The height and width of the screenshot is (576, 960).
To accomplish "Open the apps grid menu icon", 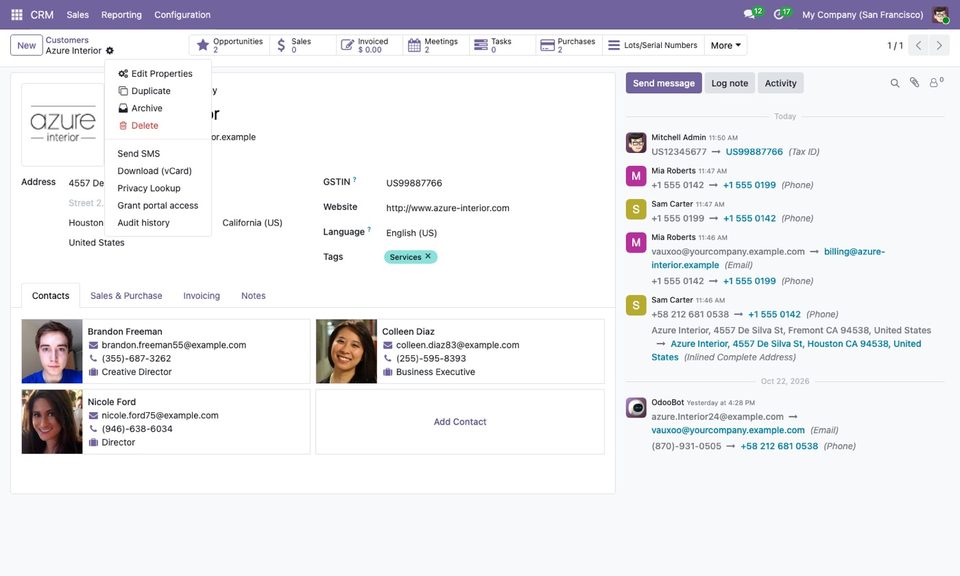I will tap(17, 14).
